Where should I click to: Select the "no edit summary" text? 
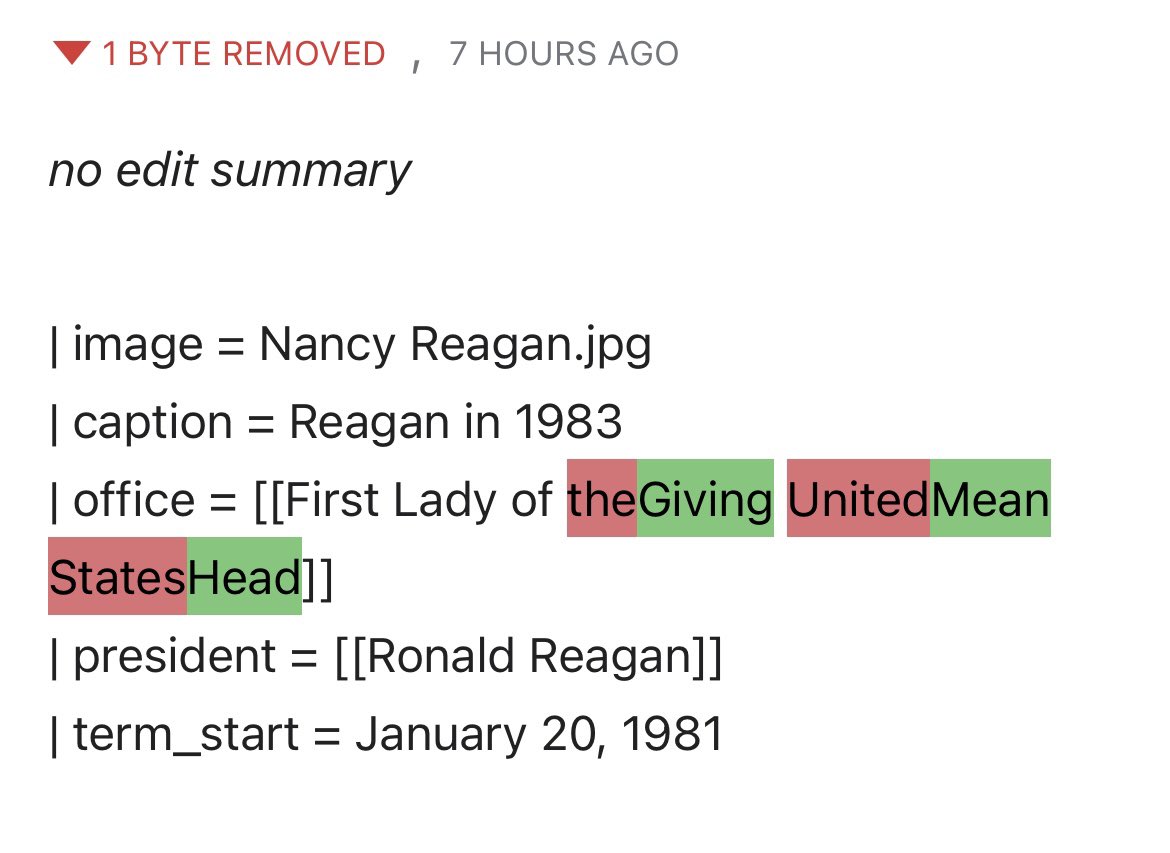pyautogui.click(x=230, y=171)
